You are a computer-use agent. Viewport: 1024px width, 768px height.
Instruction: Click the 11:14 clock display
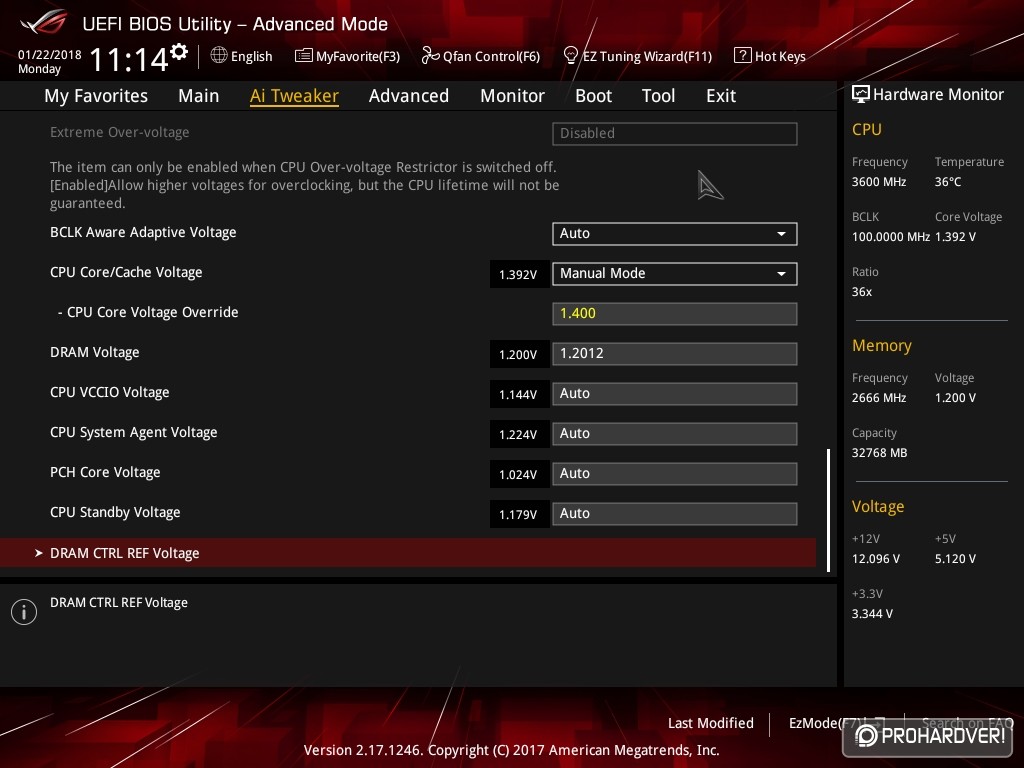(x=129, y=59)
